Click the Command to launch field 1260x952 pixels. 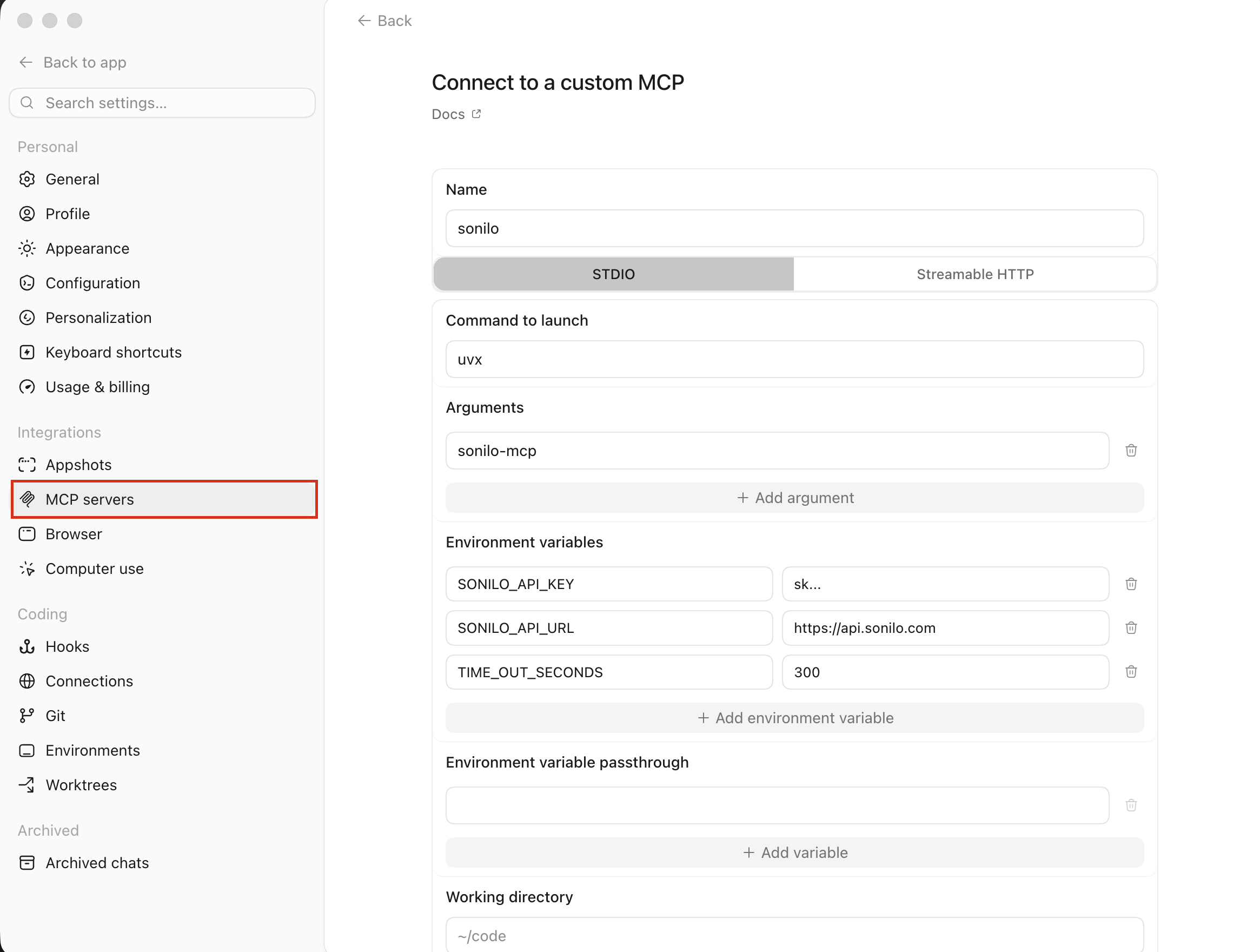pos(794,360)
